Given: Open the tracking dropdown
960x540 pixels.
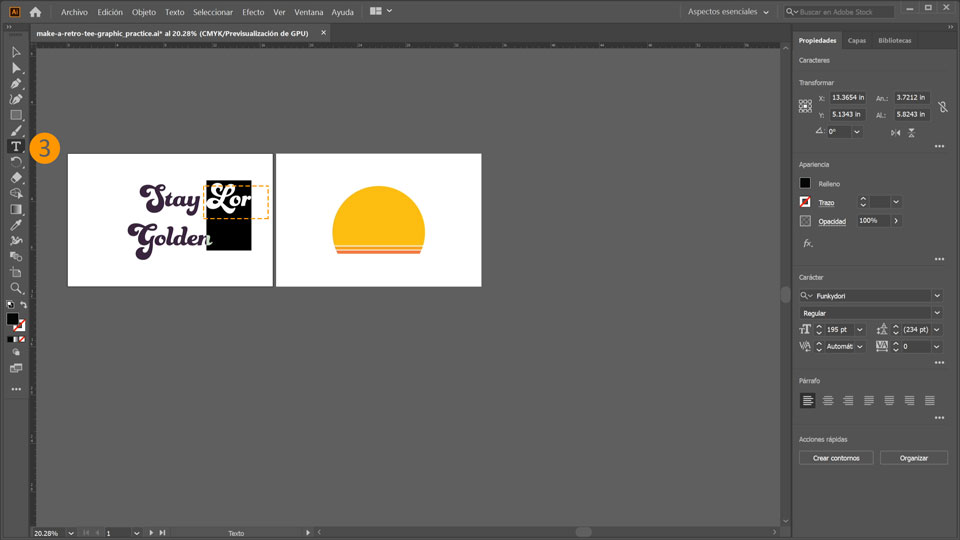Looking at the screenshot, I should [937, 347].
